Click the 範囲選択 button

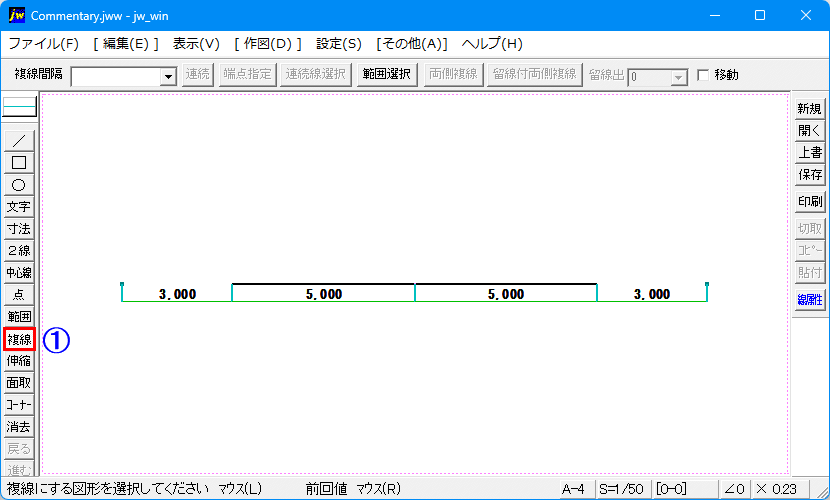point(387,75)
